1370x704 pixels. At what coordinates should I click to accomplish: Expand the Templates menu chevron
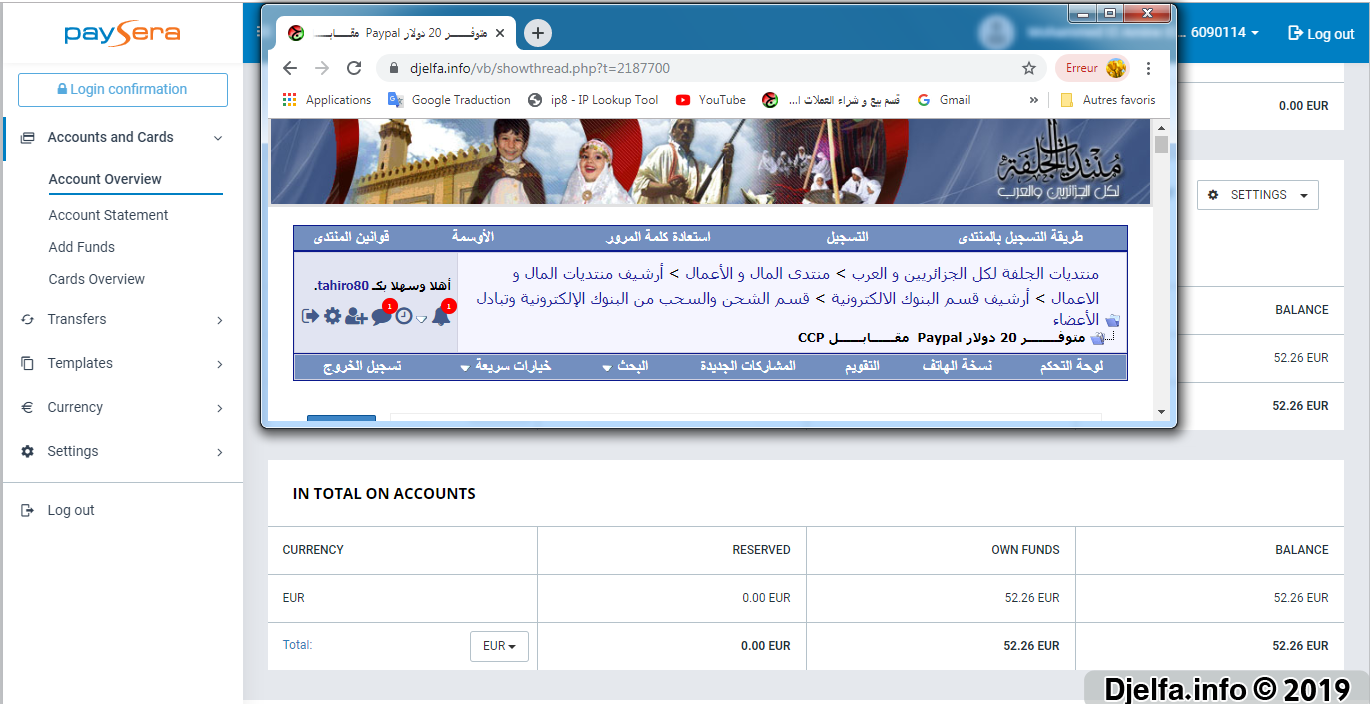click(x=220, y=364)
